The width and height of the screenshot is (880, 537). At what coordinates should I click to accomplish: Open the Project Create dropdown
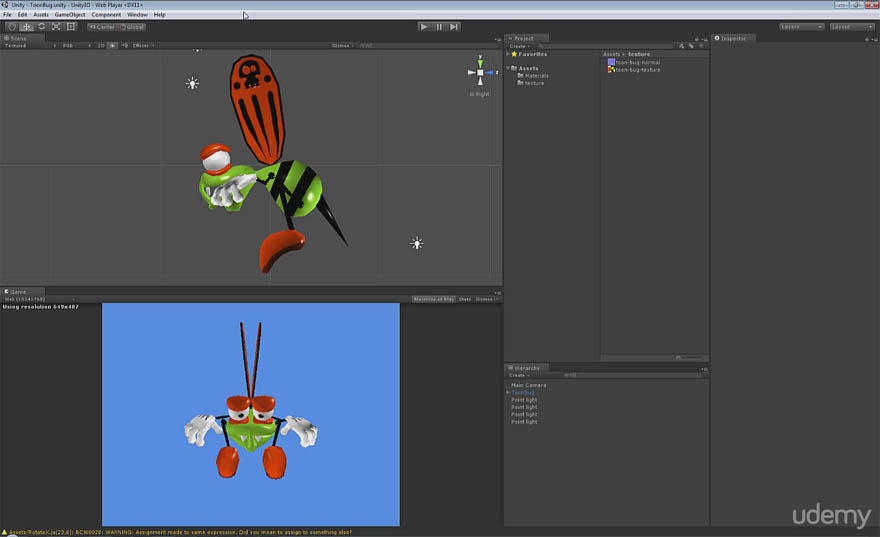(519, 46)
